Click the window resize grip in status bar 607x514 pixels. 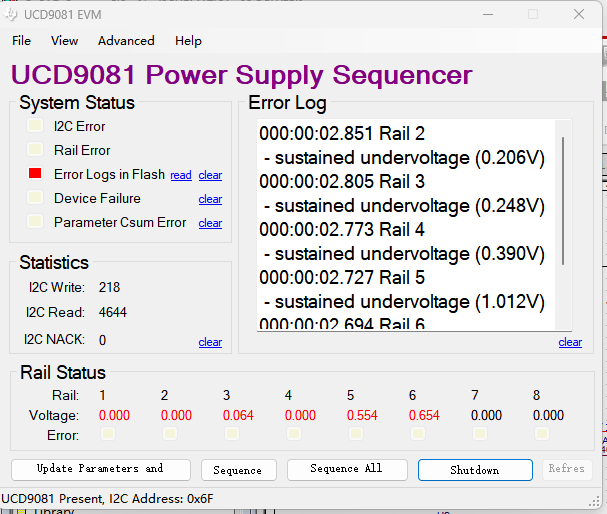pyautogui.click(x=594, y=502)
